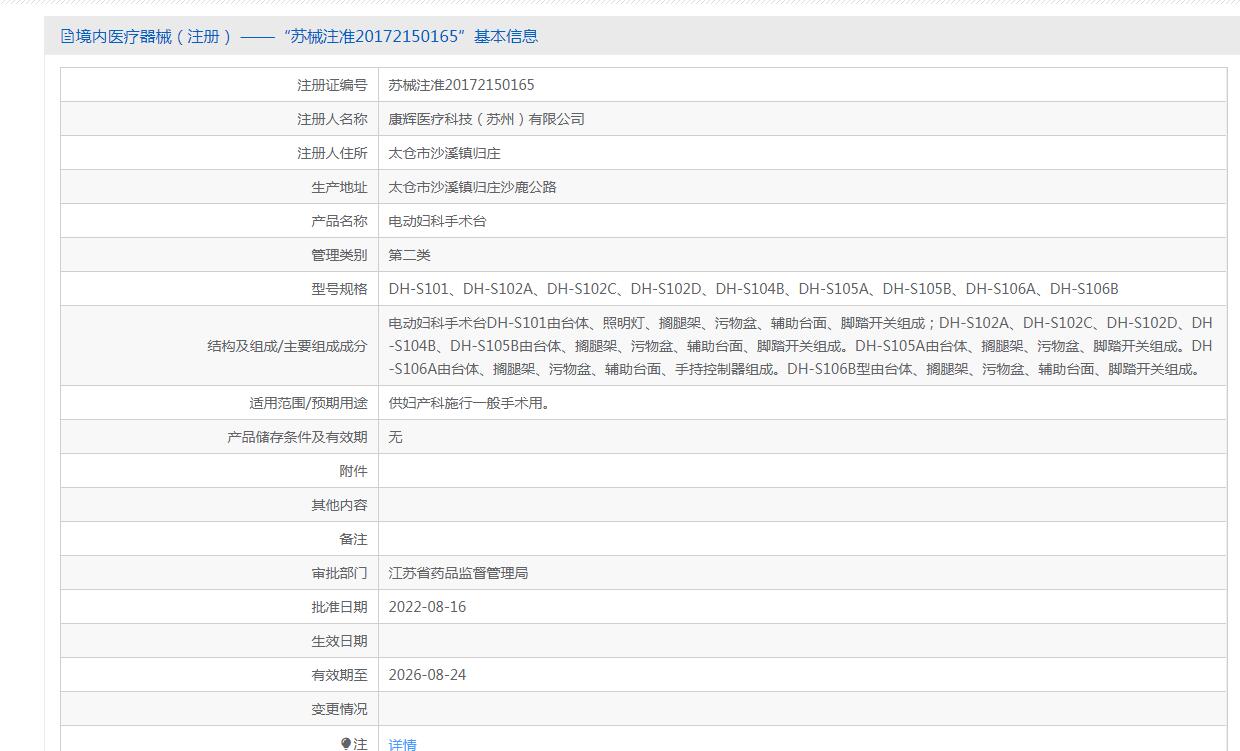Select approval date 2022-08-16
The height and width of the screenshot is (751, 1240).
pyautogui.click(x=428, y=607)
